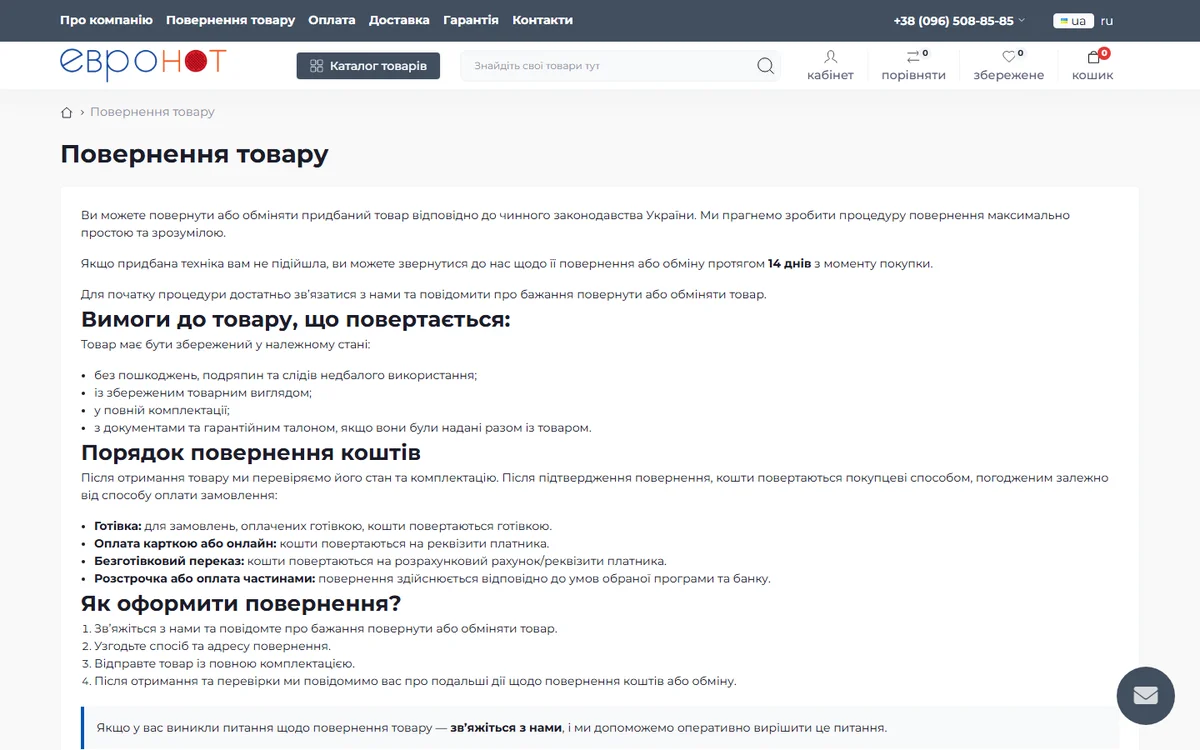
Task: Click the Повернення товару page heading
Action: tap(194, 154)
